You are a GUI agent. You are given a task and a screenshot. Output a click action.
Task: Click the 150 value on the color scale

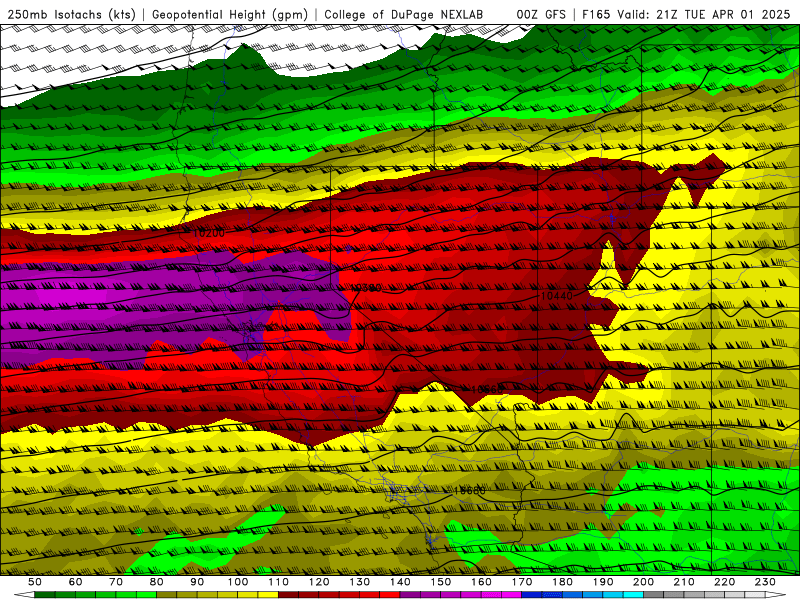pos(440,582)
